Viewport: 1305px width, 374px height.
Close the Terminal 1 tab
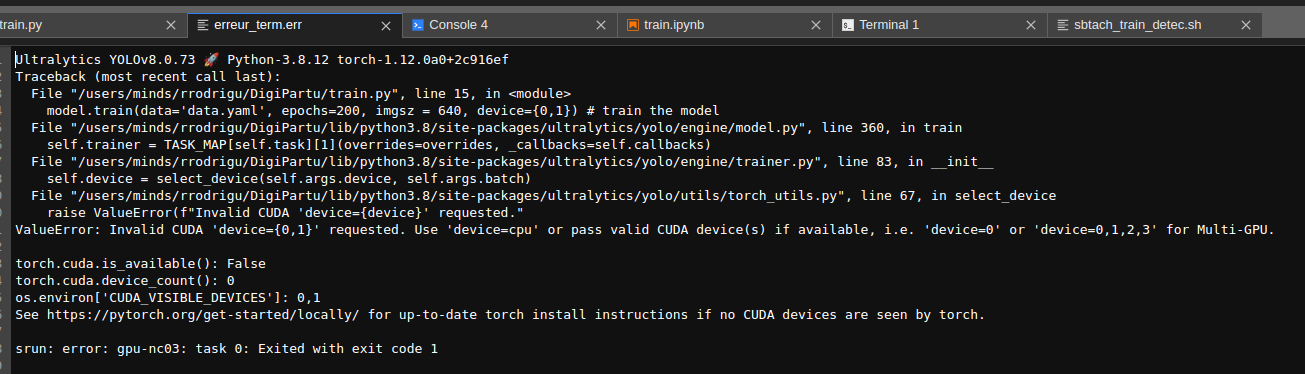(x=1031, y=24)
